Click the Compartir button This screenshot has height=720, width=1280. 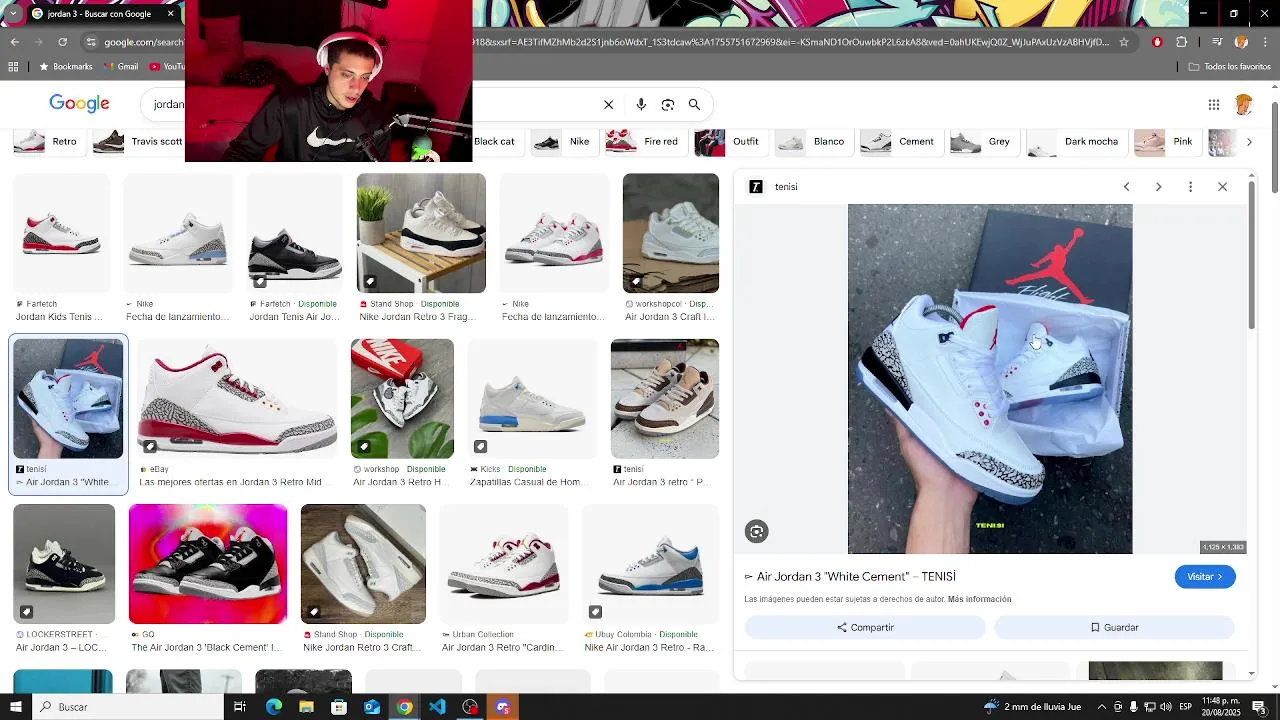(x=866, y=628)
